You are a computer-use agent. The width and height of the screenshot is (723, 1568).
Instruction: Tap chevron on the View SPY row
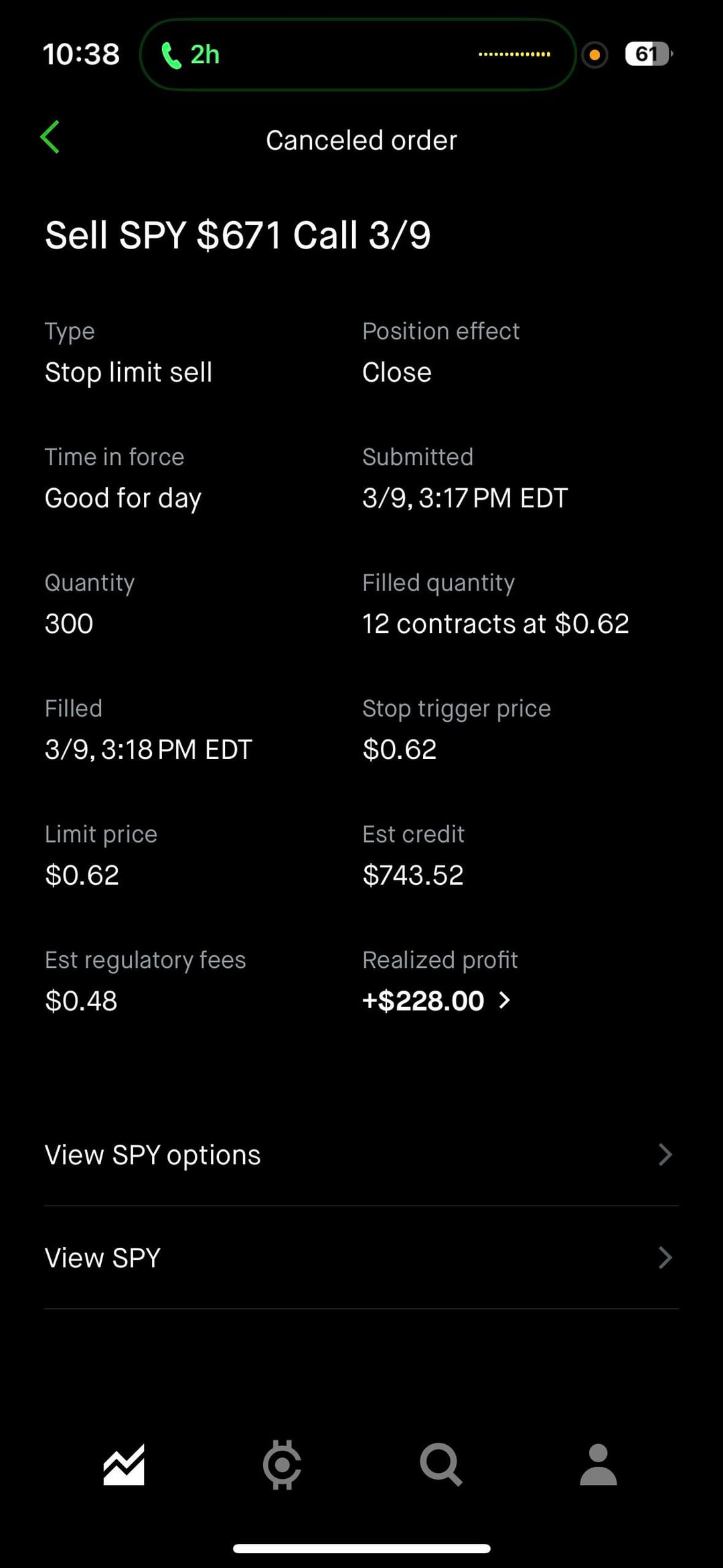click(x=665, y=1258)
